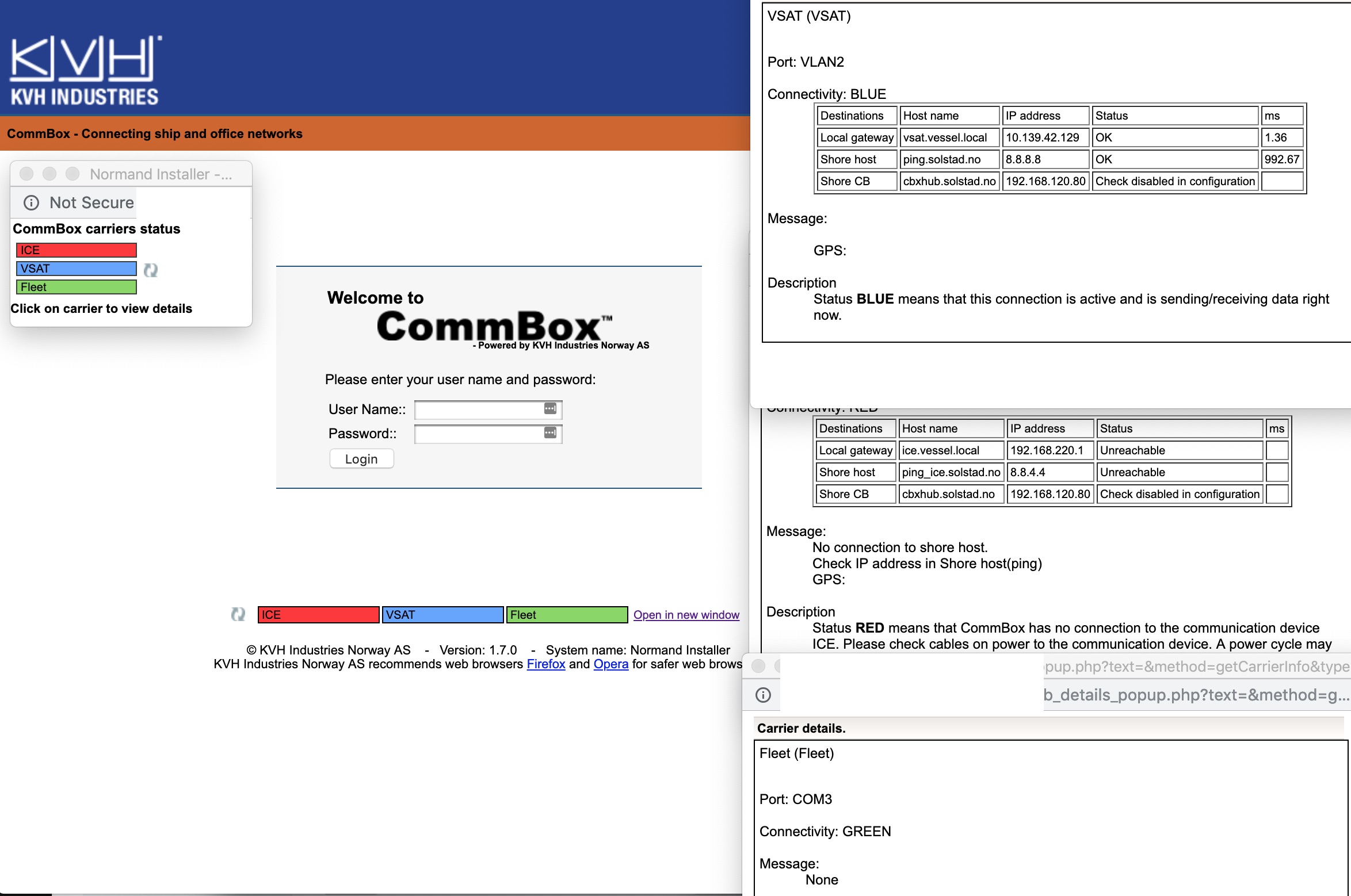Click autofill icon in User Name field
Image resolution: width=1351 pixels, height=896 pixels.
tap(550, 408)
